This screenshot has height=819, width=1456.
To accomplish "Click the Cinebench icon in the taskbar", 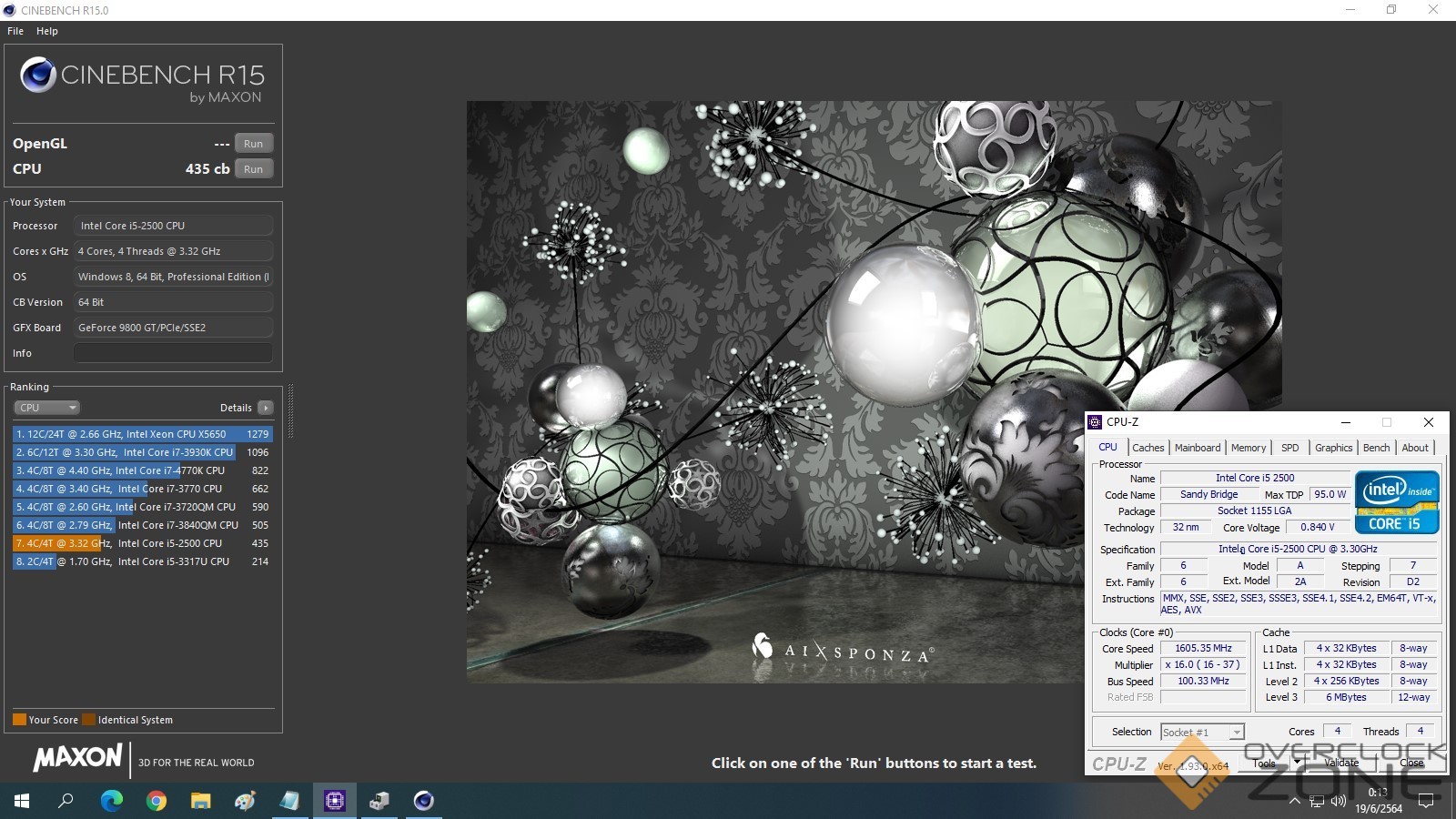I will (x=424, y=801).
